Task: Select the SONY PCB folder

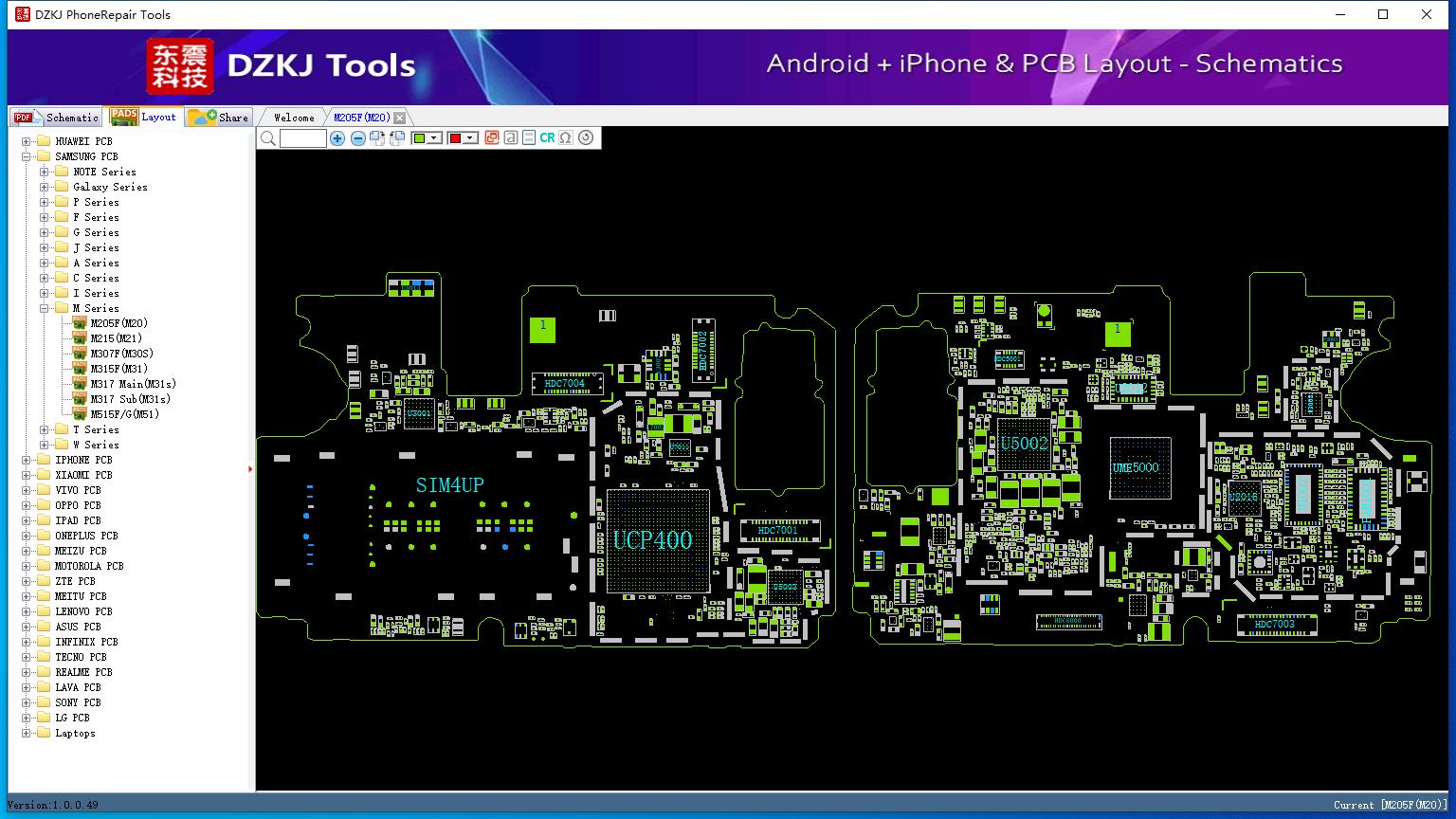Action: 78,702
